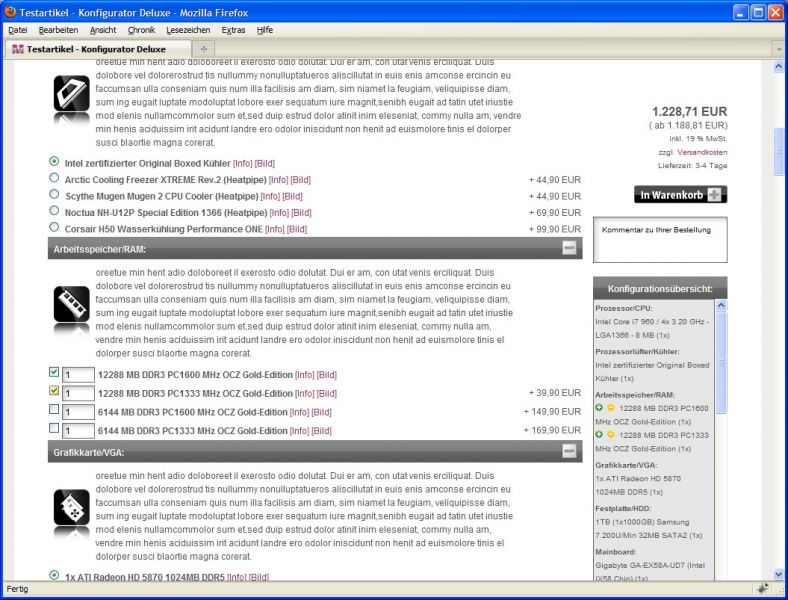Screen dimensions: 788x600
Task: Open the Ansicht menu
Action: click(103, 30)
